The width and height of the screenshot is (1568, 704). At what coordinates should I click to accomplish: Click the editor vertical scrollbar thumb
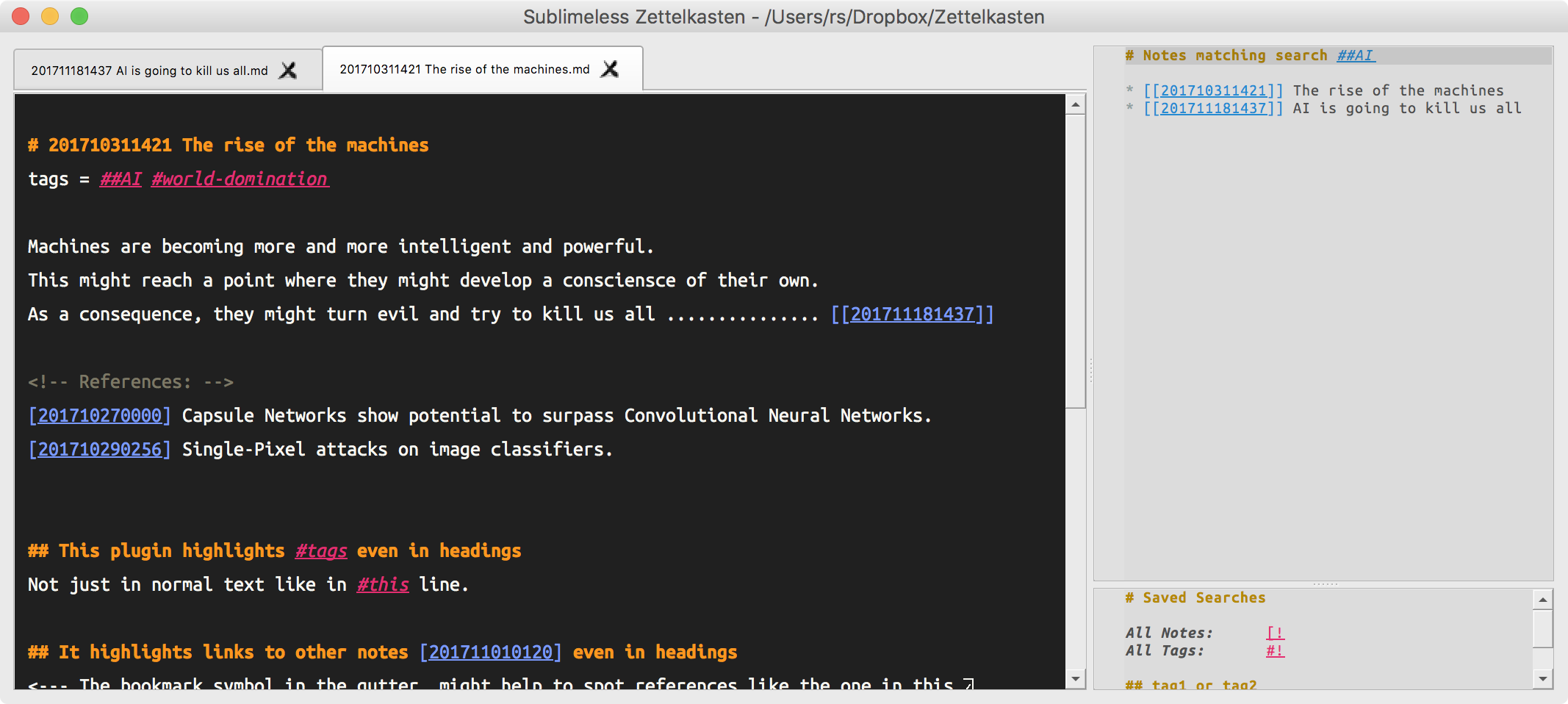[x=1076, y=260]
